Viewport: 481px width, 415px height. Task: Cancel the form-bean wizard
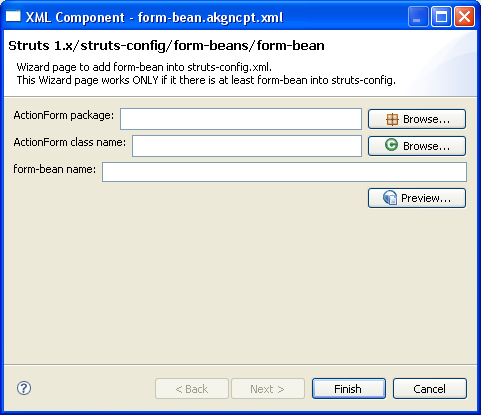[x=430, y=389]
